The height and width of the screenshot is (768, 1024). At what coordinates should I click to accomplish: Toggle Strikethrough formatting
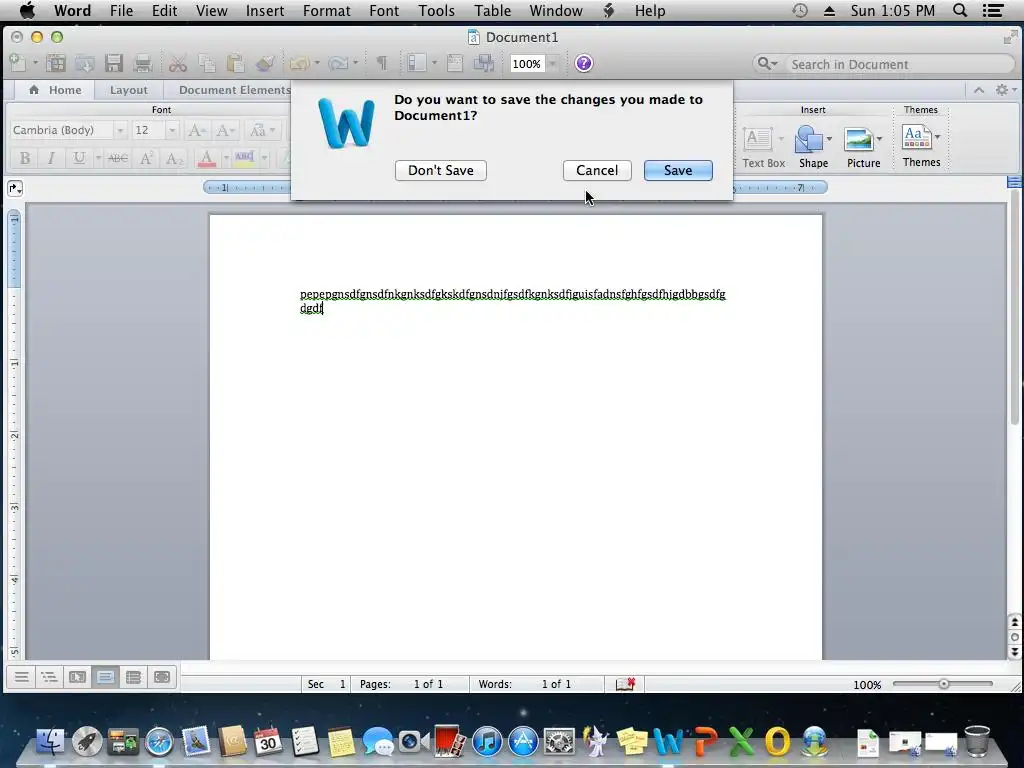118,158
